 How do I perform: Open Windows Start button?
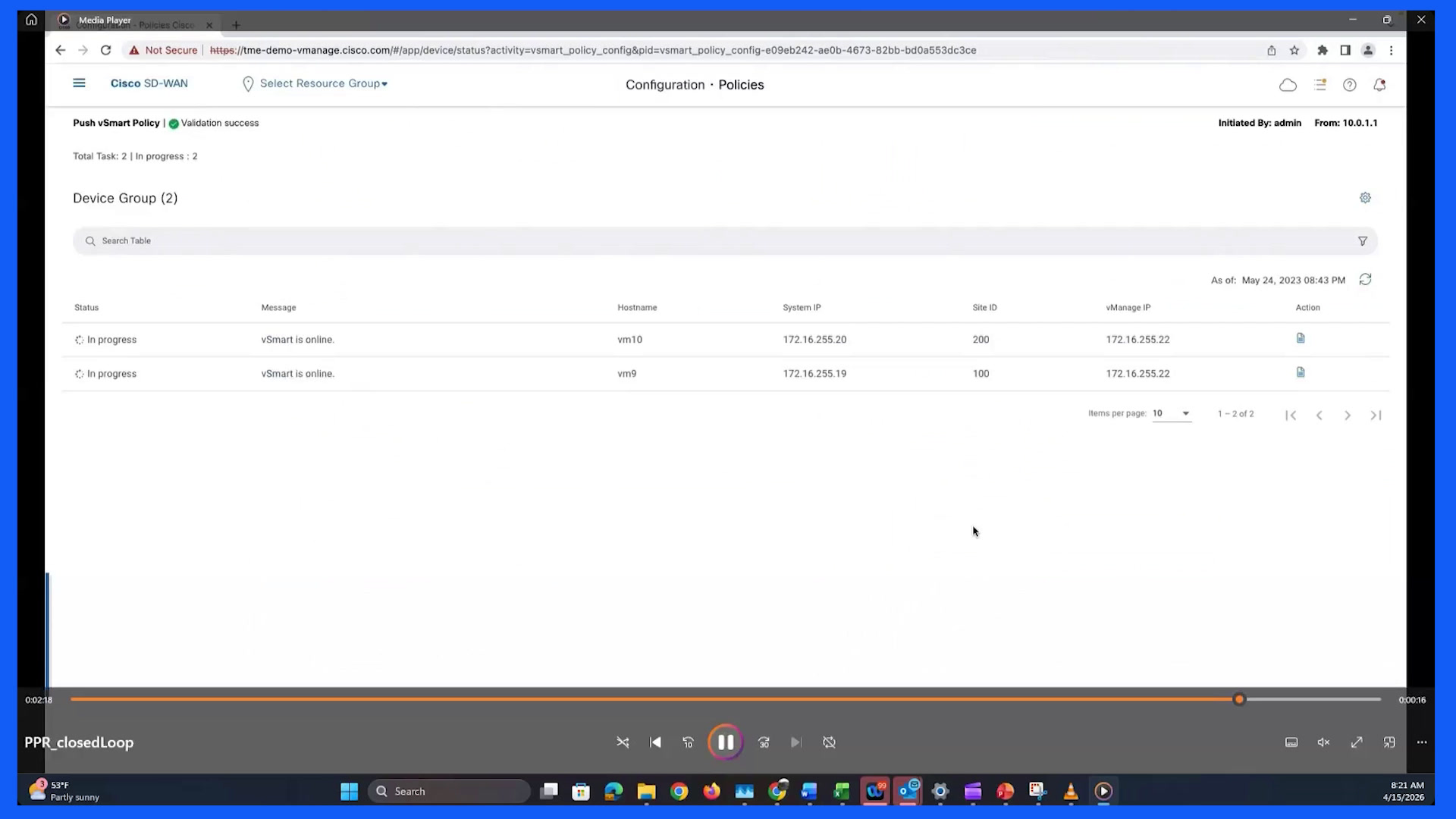(x=349, y=792)
